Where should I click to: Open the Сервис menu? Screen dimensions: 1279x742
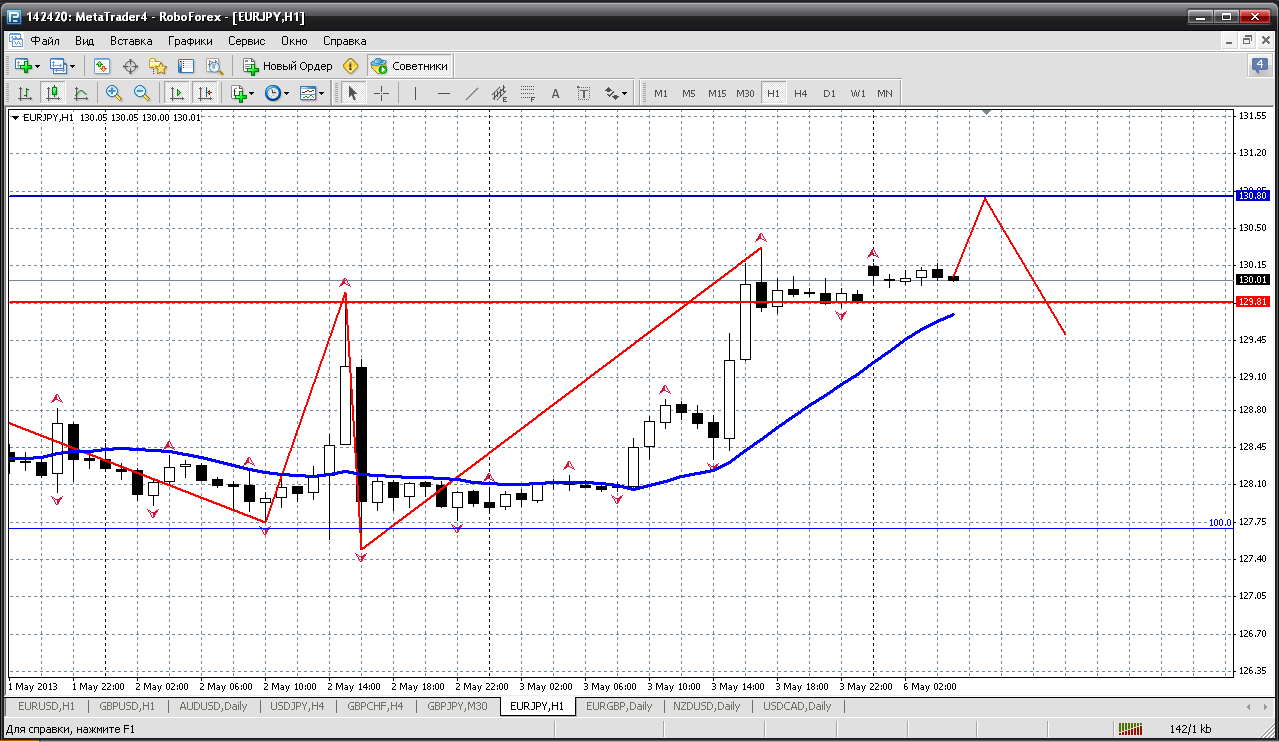[x=246, y=41]
